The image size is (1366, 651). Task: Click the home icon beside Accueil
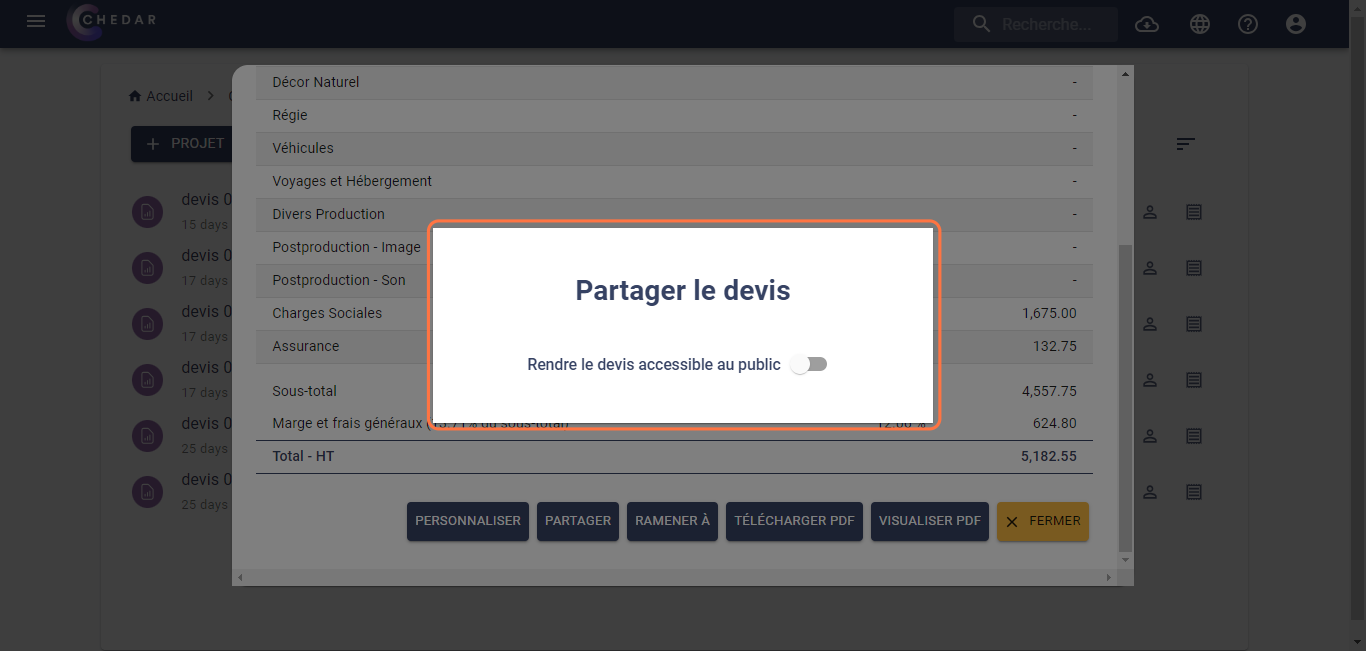click(x=135, y=96)
